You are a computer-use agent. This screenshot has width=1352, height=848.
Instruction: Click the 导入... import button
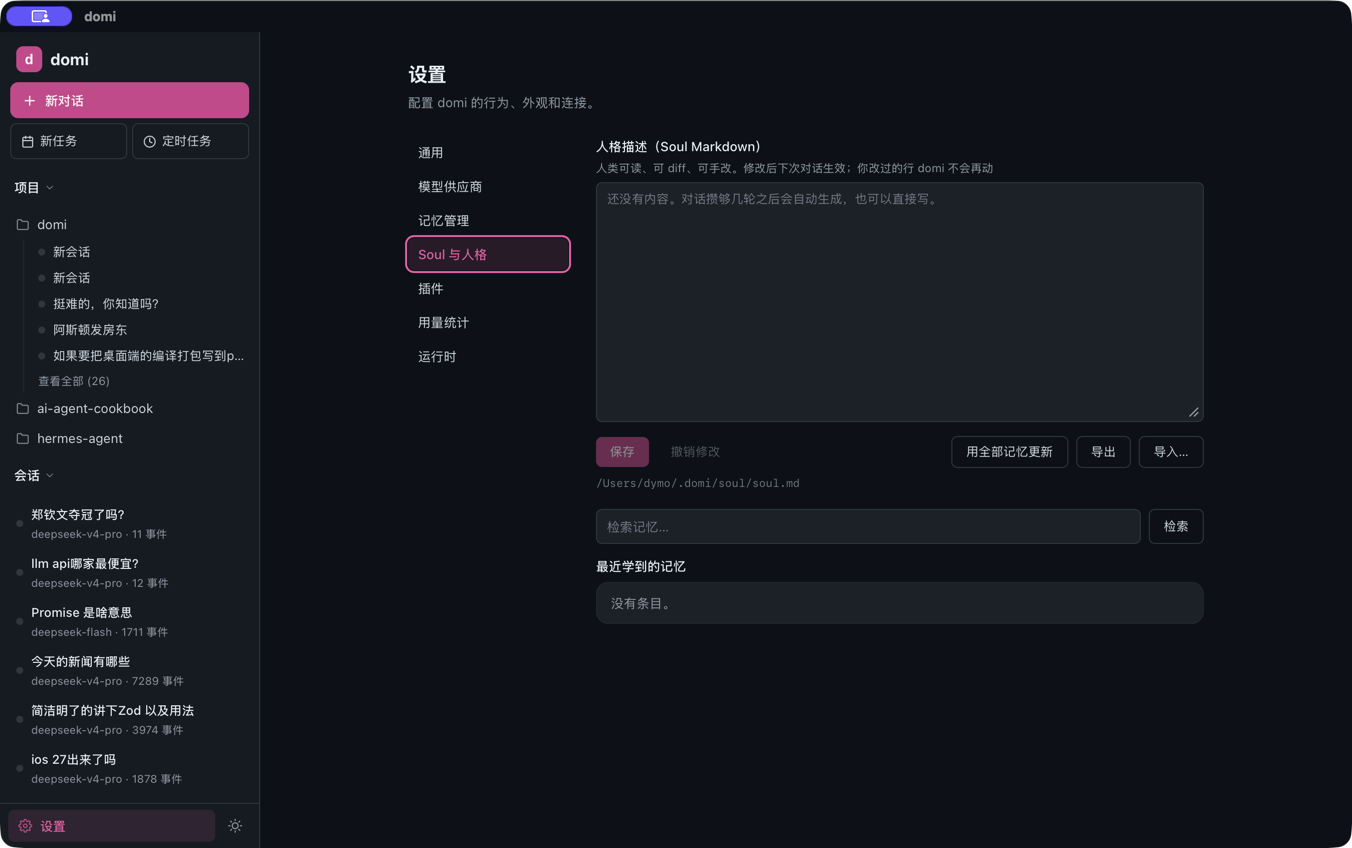pyautogui.click(x=1171, y=452)
